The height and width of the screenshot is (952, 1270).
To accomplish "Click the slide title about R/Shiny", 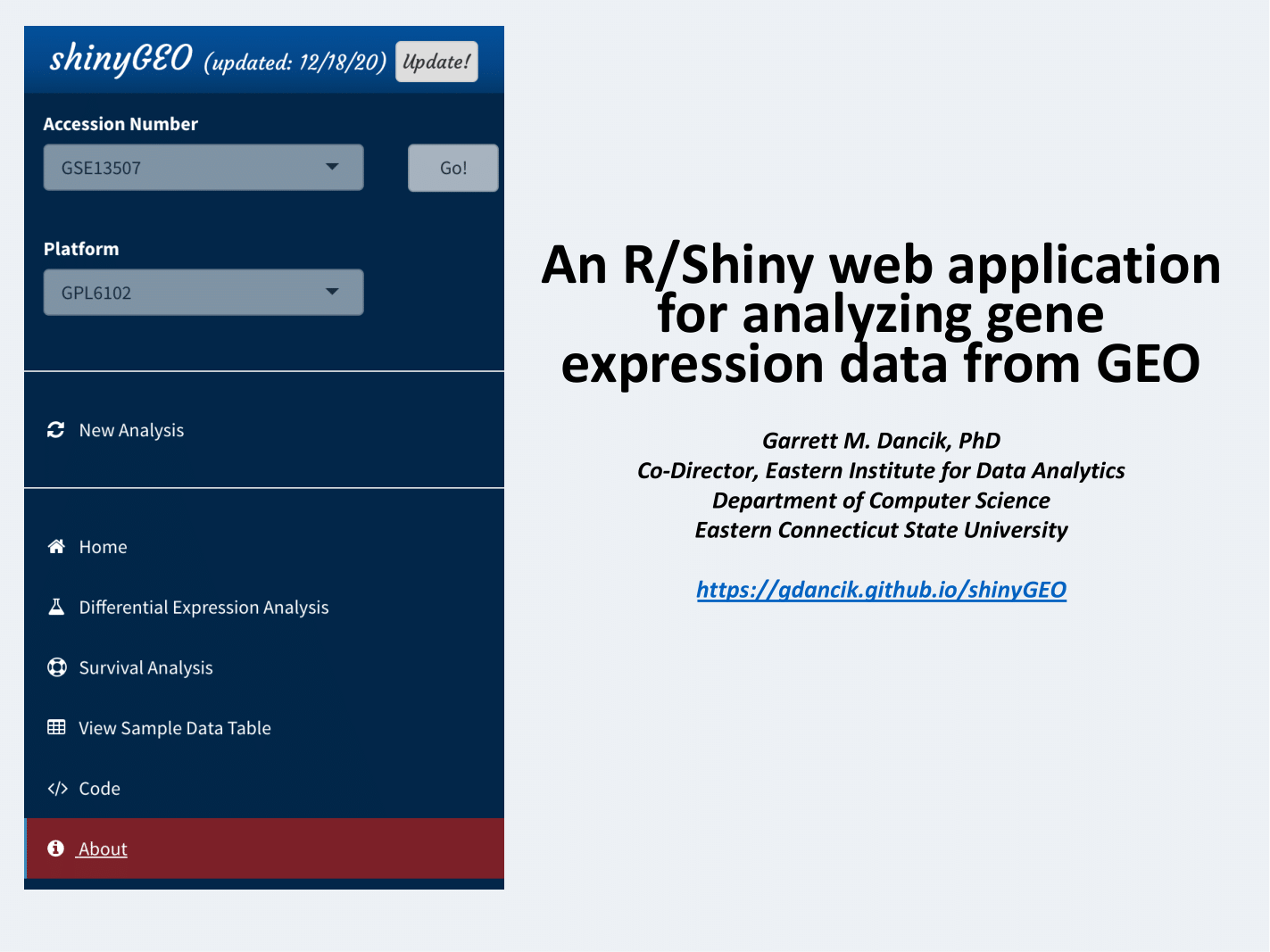I will point(881,314).
